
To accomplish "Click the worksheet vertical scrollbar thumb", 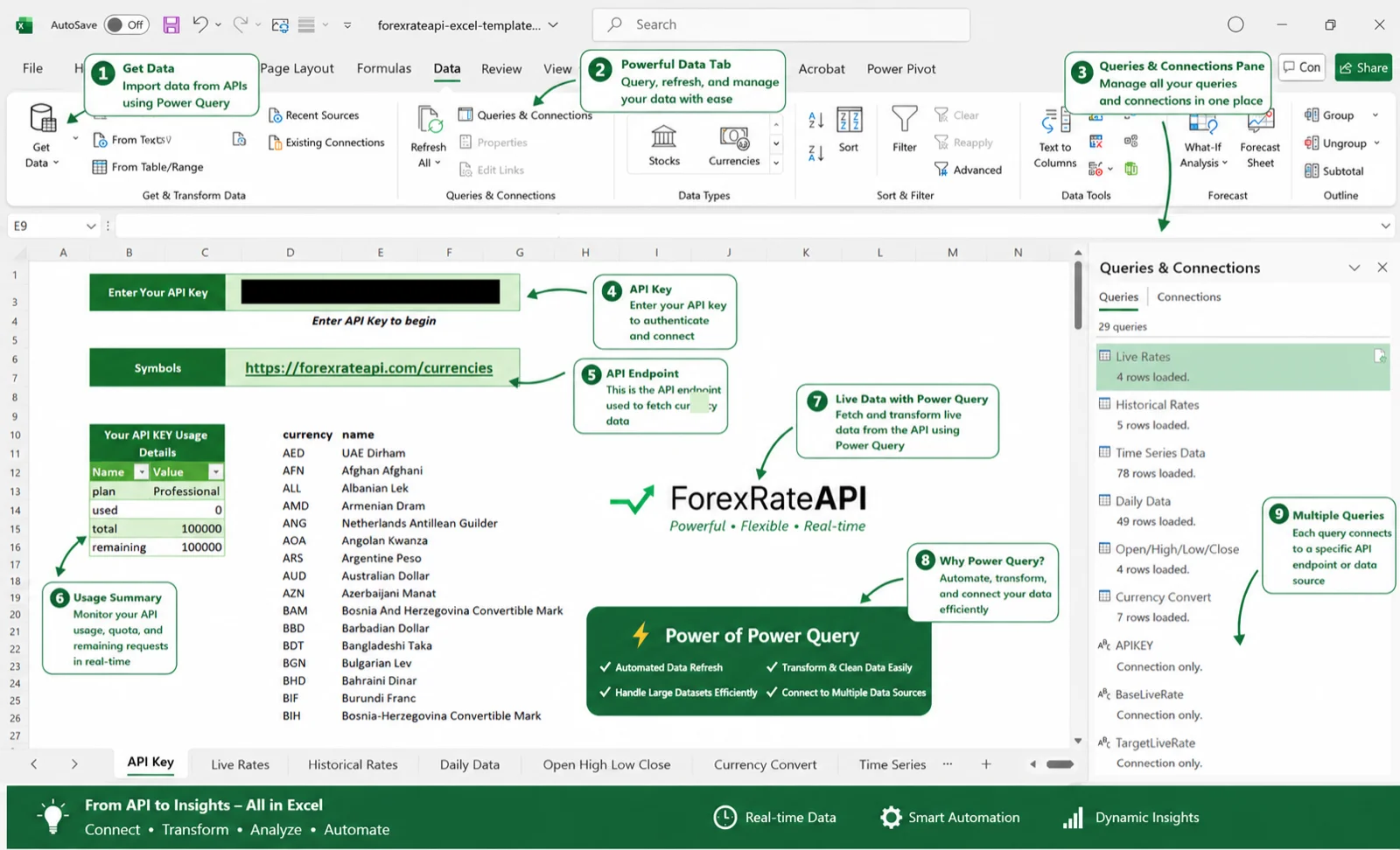I will (1078, 295).
